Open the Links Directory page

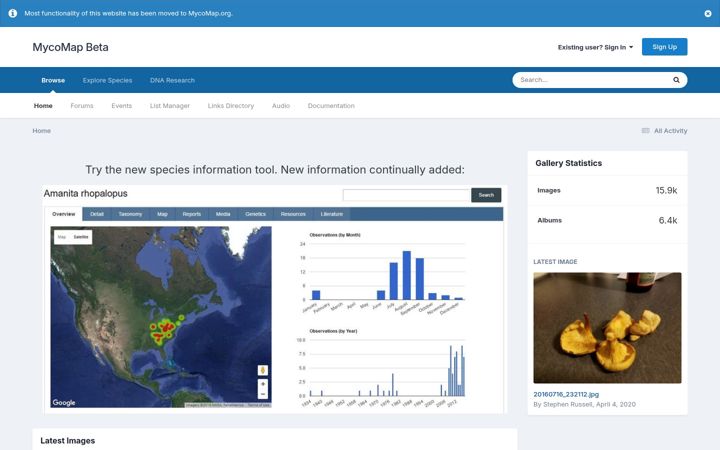pos(231,106)
